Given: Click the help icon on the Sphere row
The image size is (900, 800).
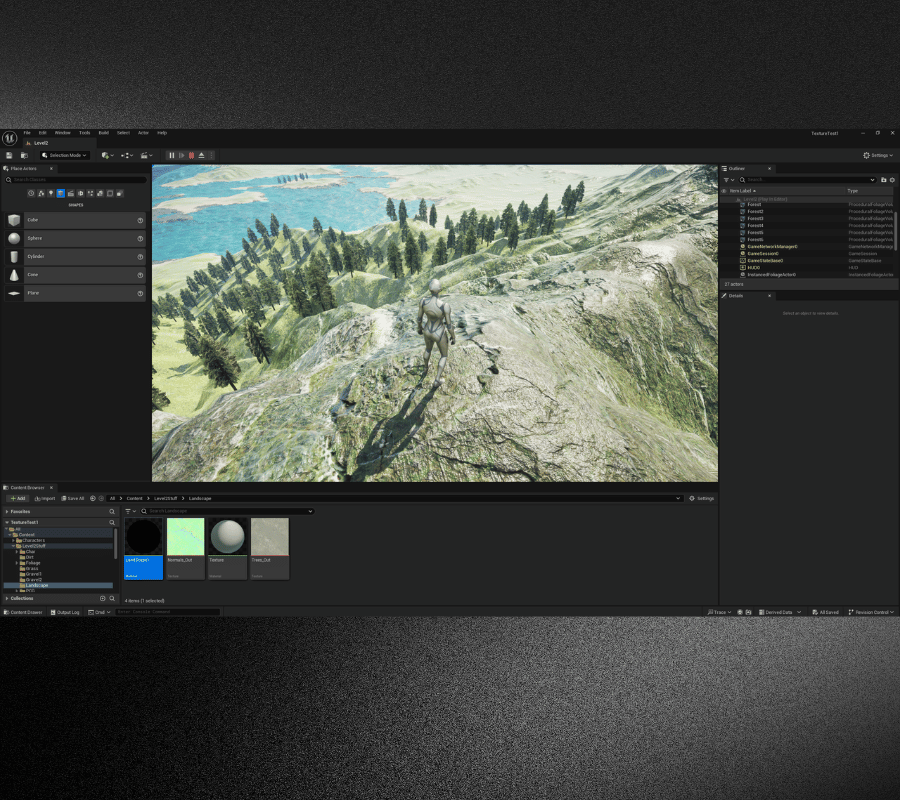Looking at the screenshot, I should (140, 239).
